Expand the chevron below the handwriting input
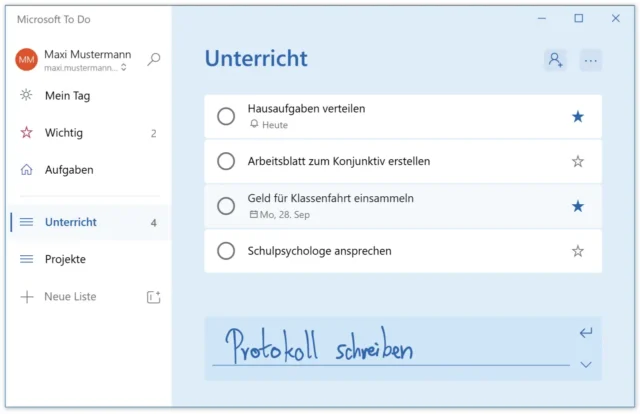 tap(586, 364)
